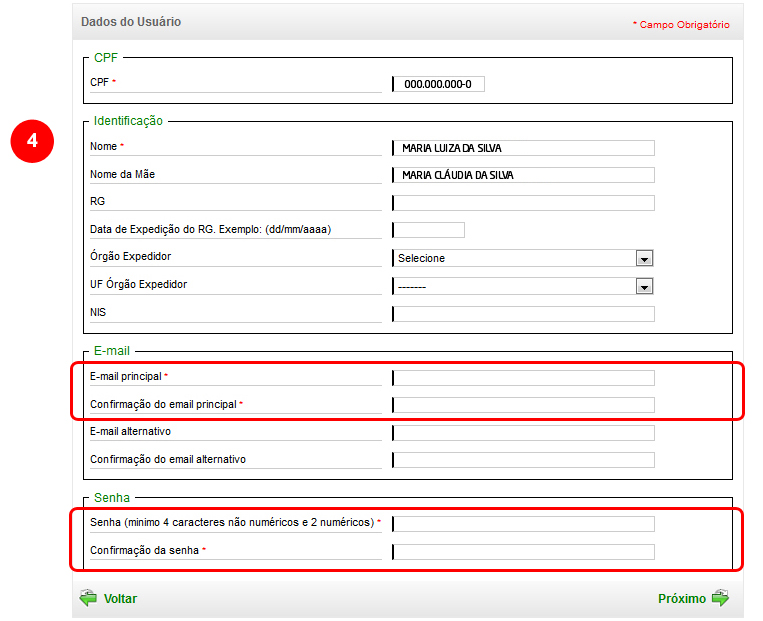The width and height of the screenshot is (763, 621).
Task: Click the red step 4 circle
Action: click(x=32, y=141)
